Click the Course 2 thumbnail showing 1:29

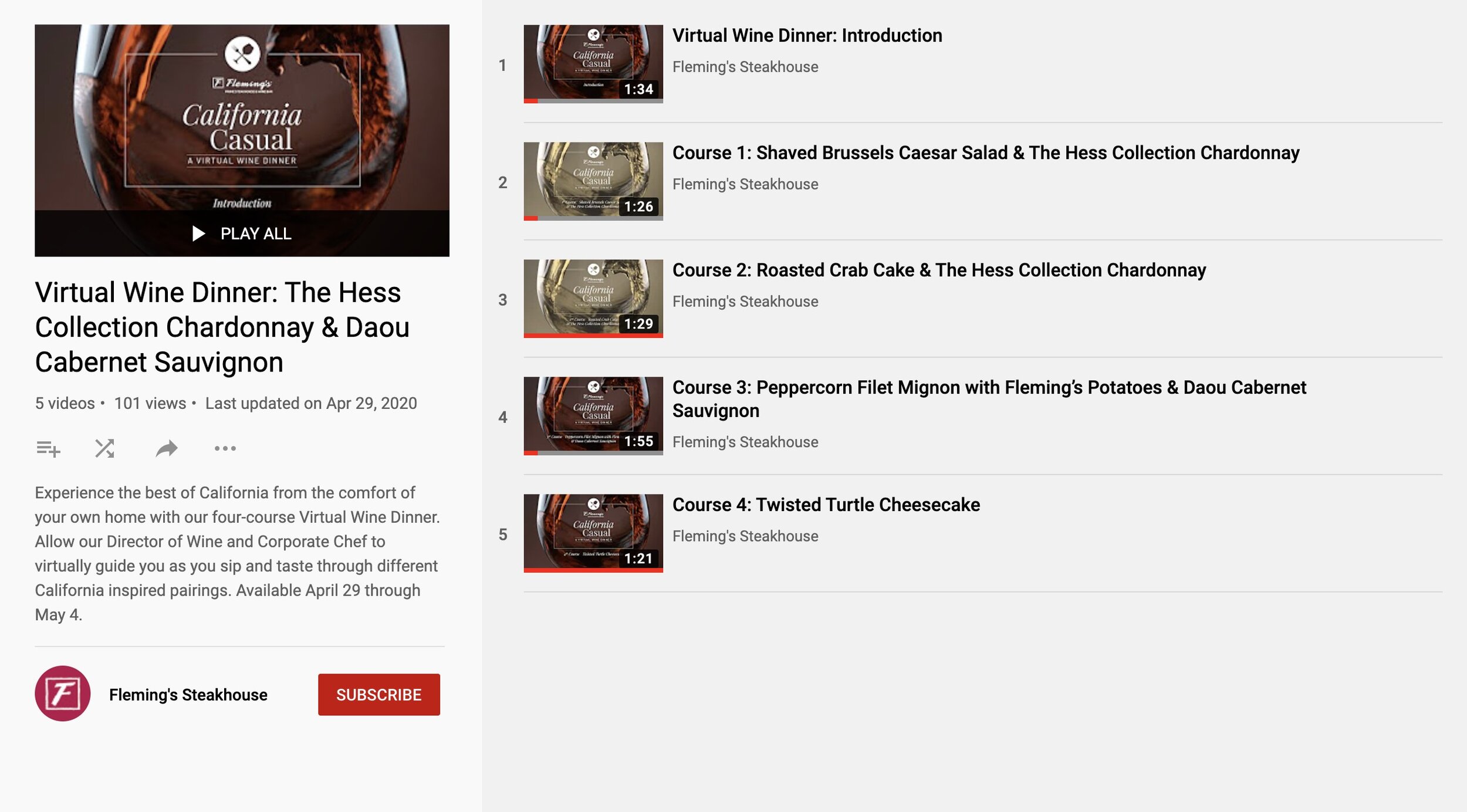point(593,299)
